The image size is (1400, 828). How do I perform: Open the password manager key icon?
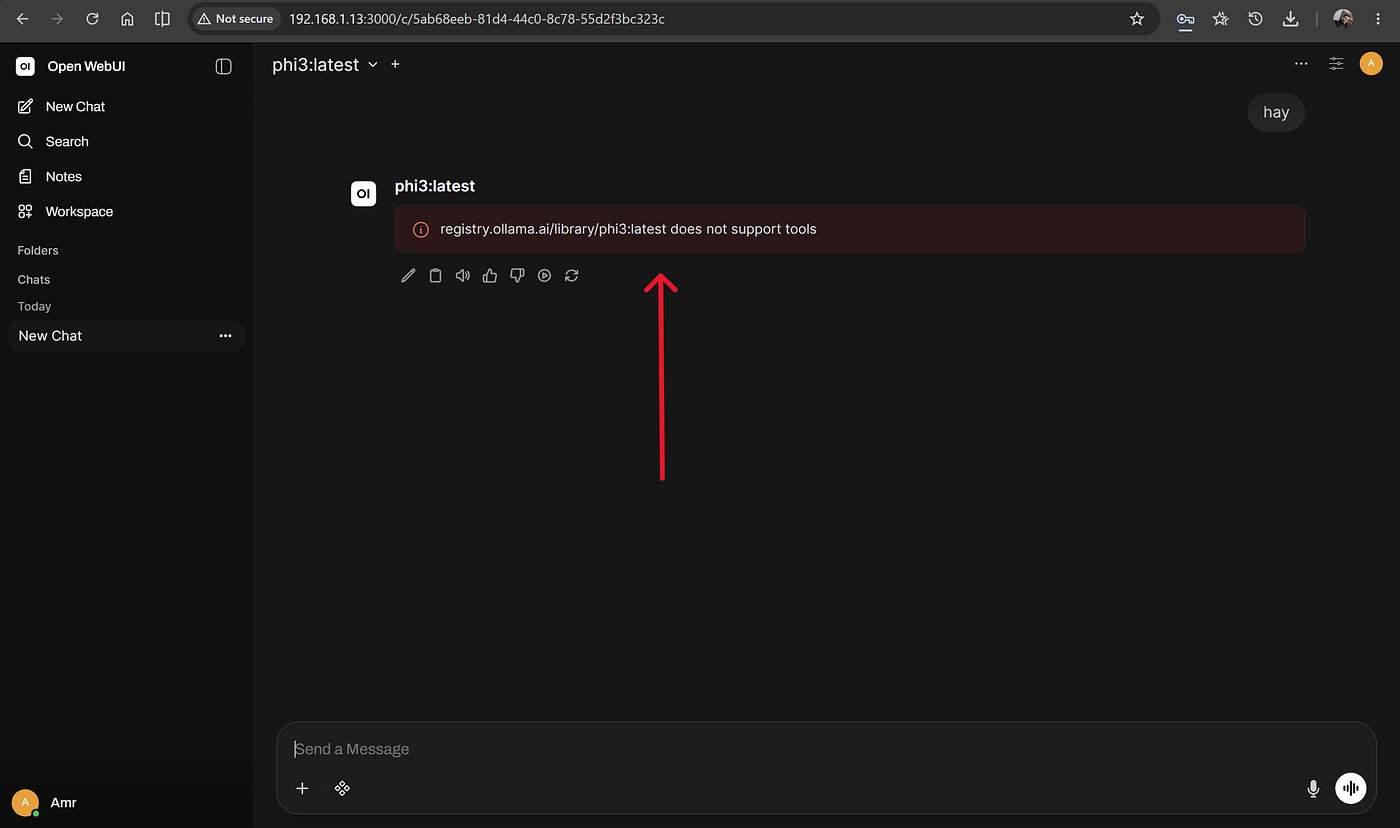[x=1185, y=19]
